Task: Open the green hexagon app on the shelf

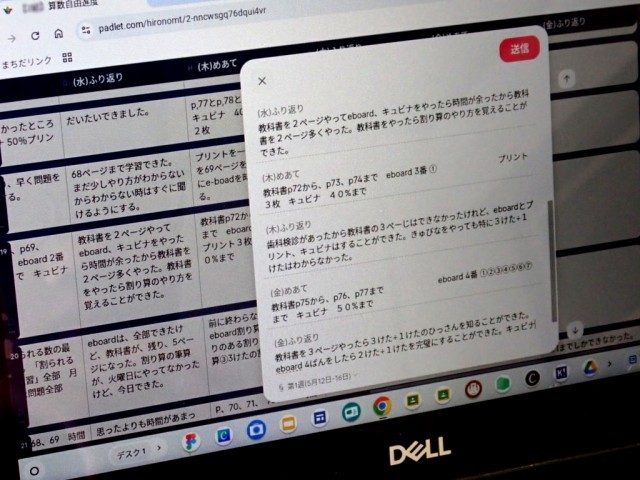Action: pos(503,384)
